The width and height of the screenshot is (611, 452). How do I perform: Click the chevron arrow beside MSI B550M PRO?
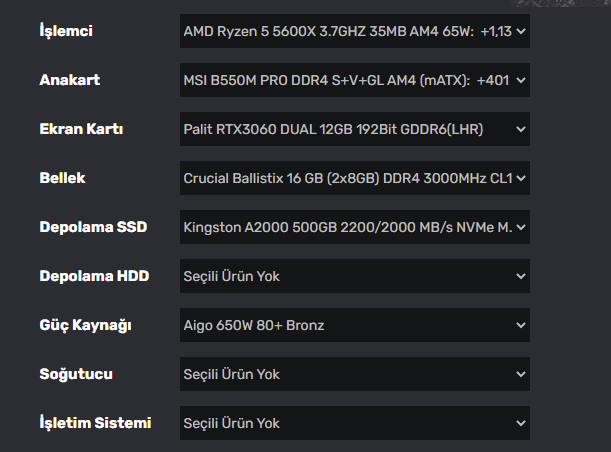[x=520, y=81]
